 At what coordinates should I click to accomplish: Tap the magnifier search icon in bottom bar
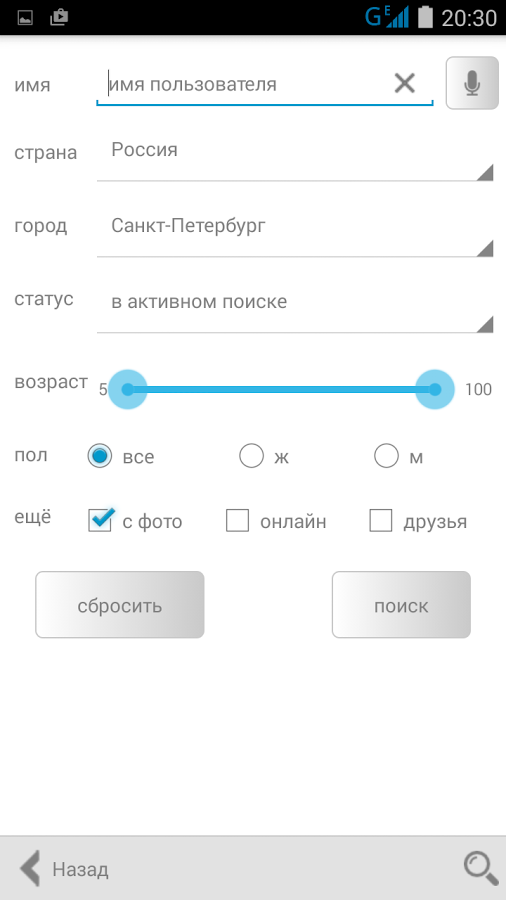(x=480, y=868)
